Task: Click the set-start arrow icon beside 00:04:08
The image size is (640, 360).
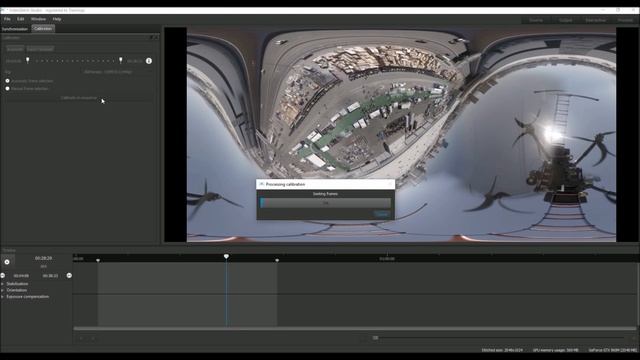Action: [x=2, y=276]
